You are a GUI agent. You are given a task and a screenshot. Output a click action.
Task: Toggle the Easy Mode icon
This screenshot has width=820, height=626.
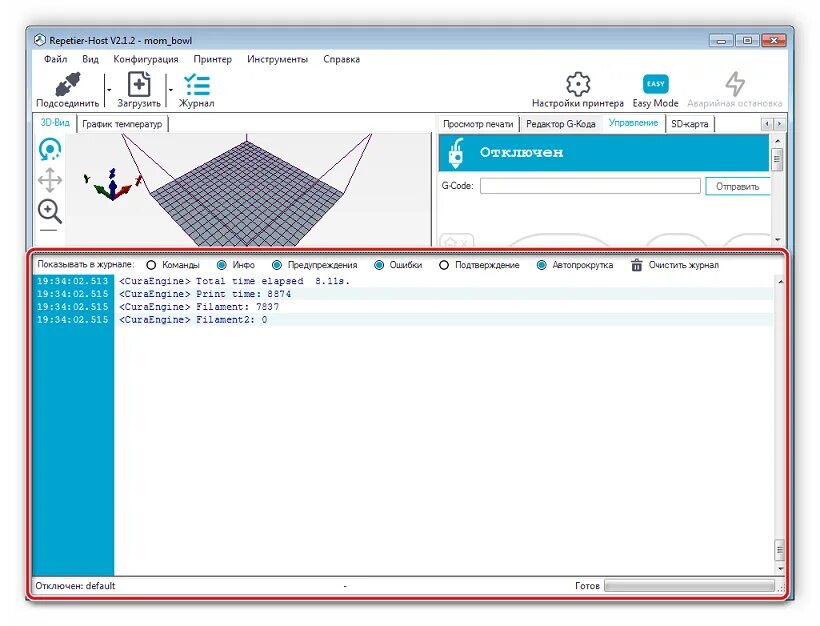pyautogui.click(x=655, y=84)
